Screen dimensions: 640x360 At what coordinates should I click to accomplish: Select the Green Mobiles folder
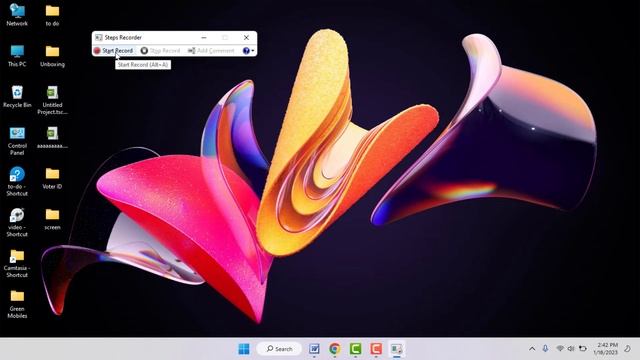(17, 304)
